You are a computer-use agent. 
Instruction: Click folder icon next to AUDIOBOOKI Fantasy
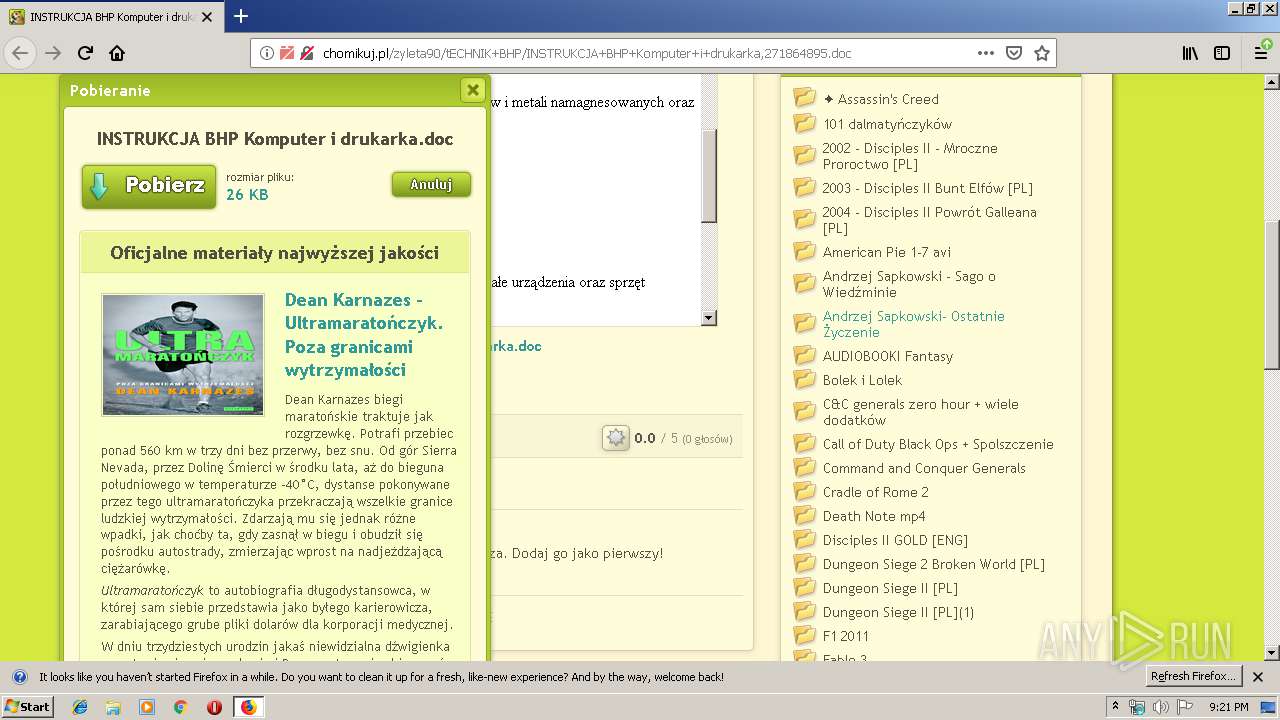(x=804, y=355)
